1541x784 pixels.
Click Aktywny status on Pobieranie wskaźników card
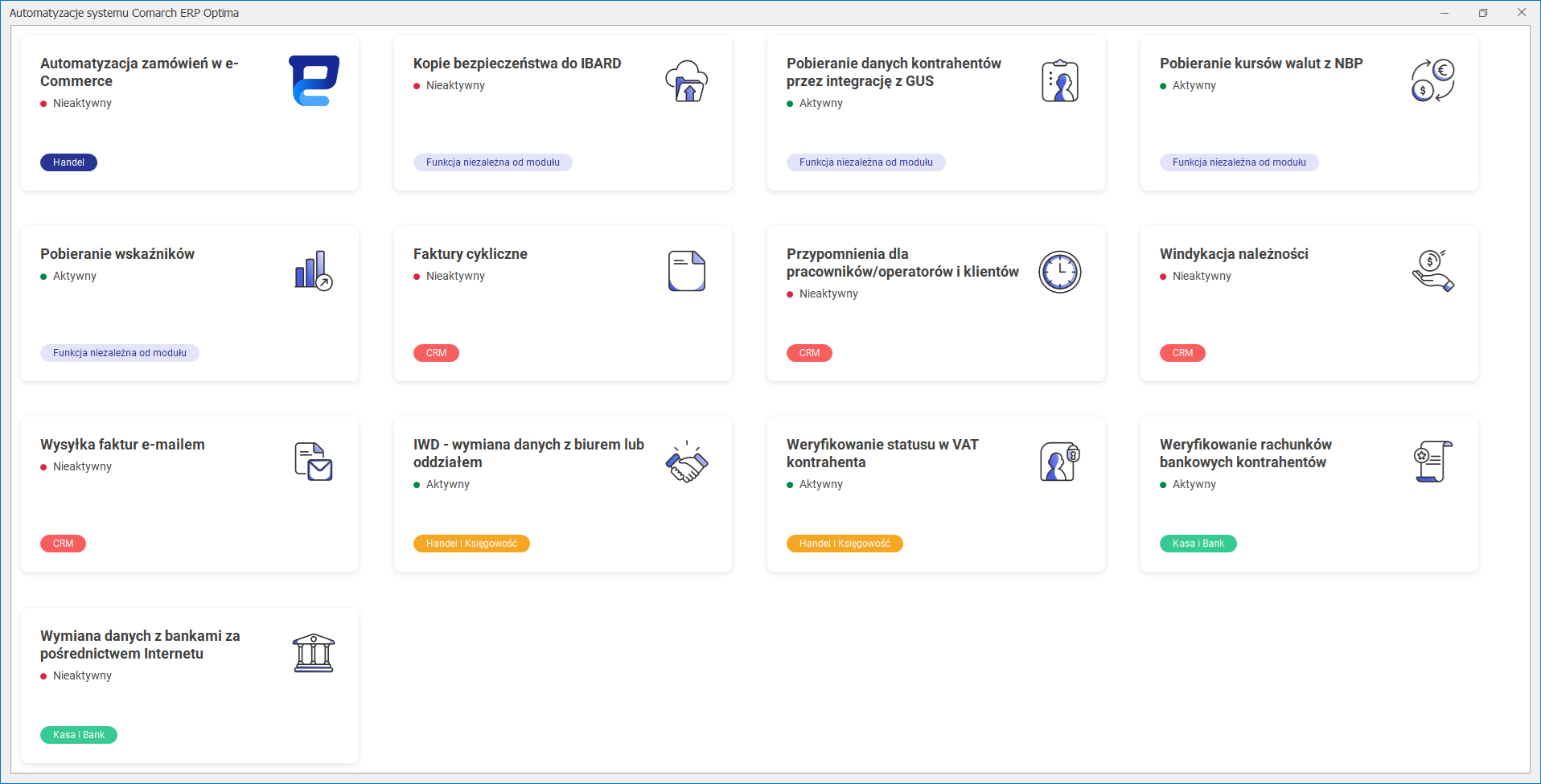click(x=68, y=277)
